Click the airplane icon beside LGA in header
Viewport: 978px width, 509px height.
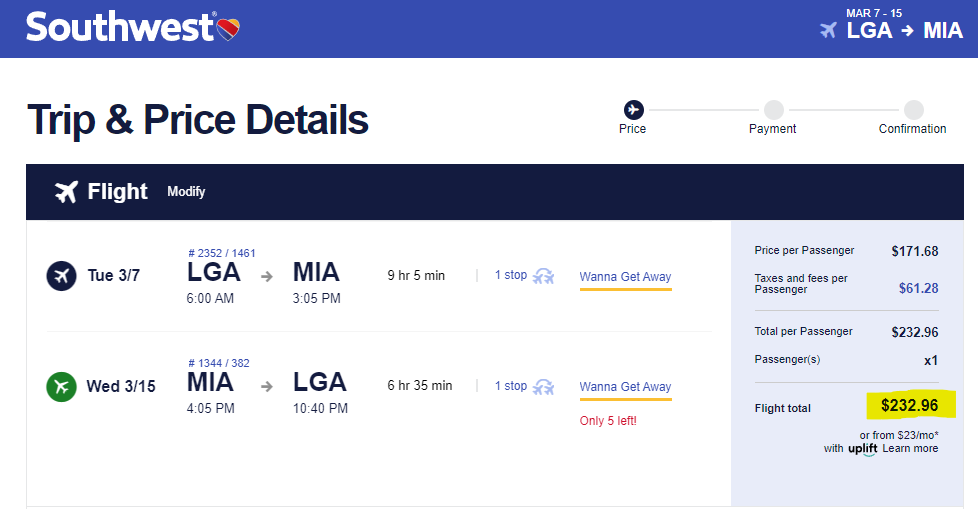pyautogui.click(x=828, y=30)
